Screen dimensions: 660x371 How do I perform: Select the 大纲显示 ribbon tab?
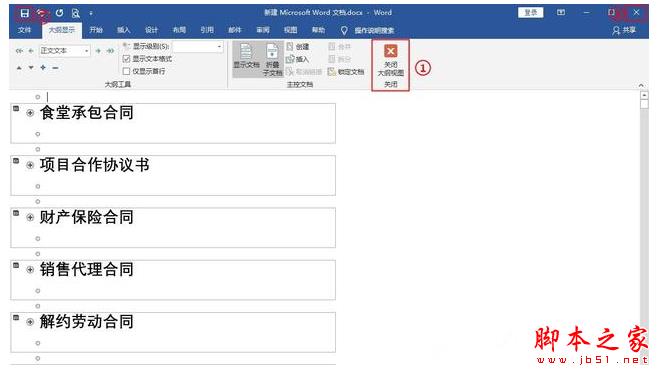(x=61, y=30)
